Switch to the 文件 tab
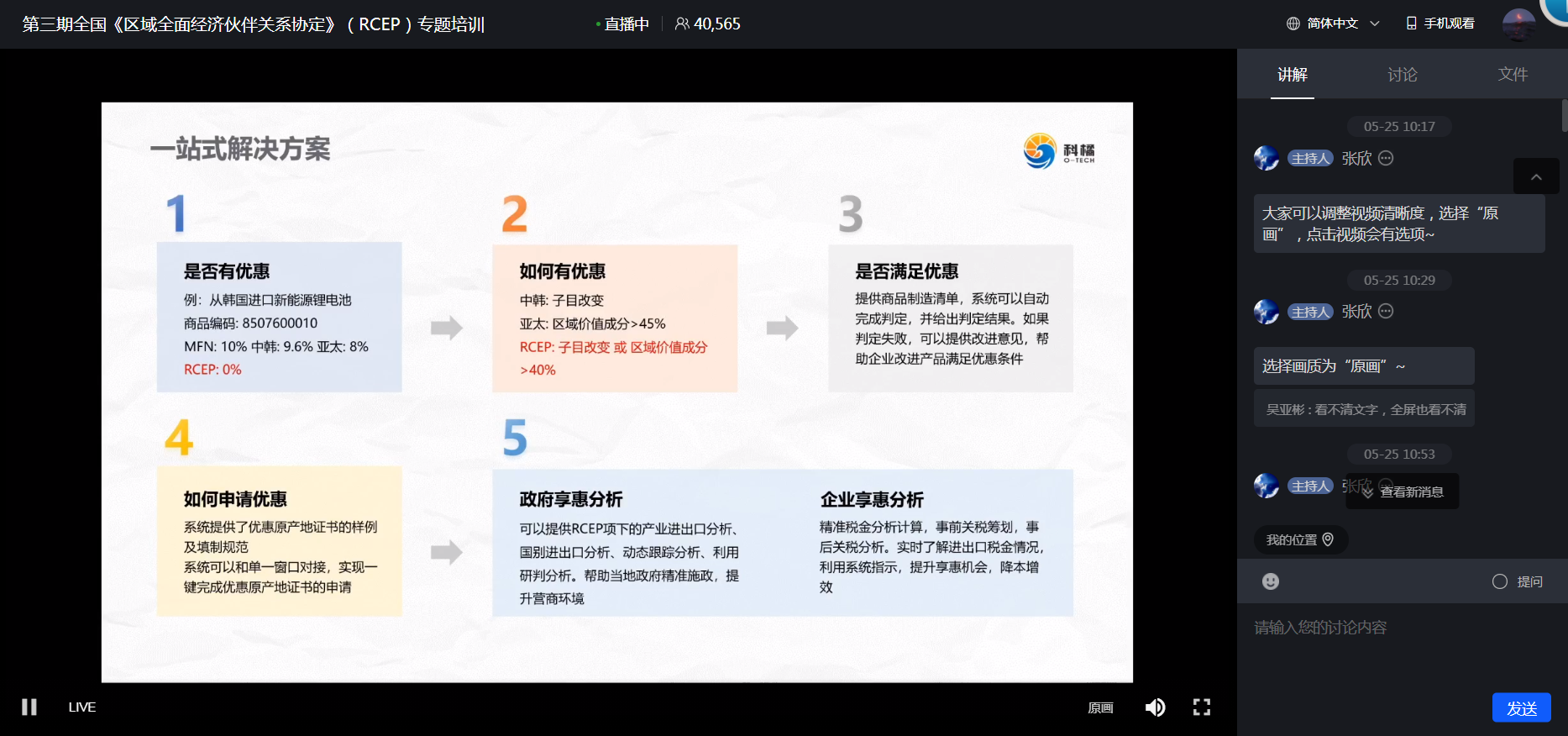The width and height of the screenshot is (1568, 736). point(1513,75)
